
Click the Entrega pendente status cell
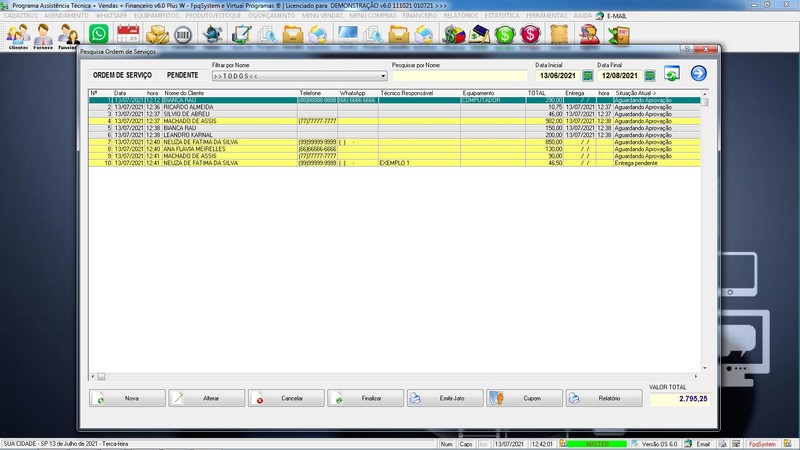(657, 163)
